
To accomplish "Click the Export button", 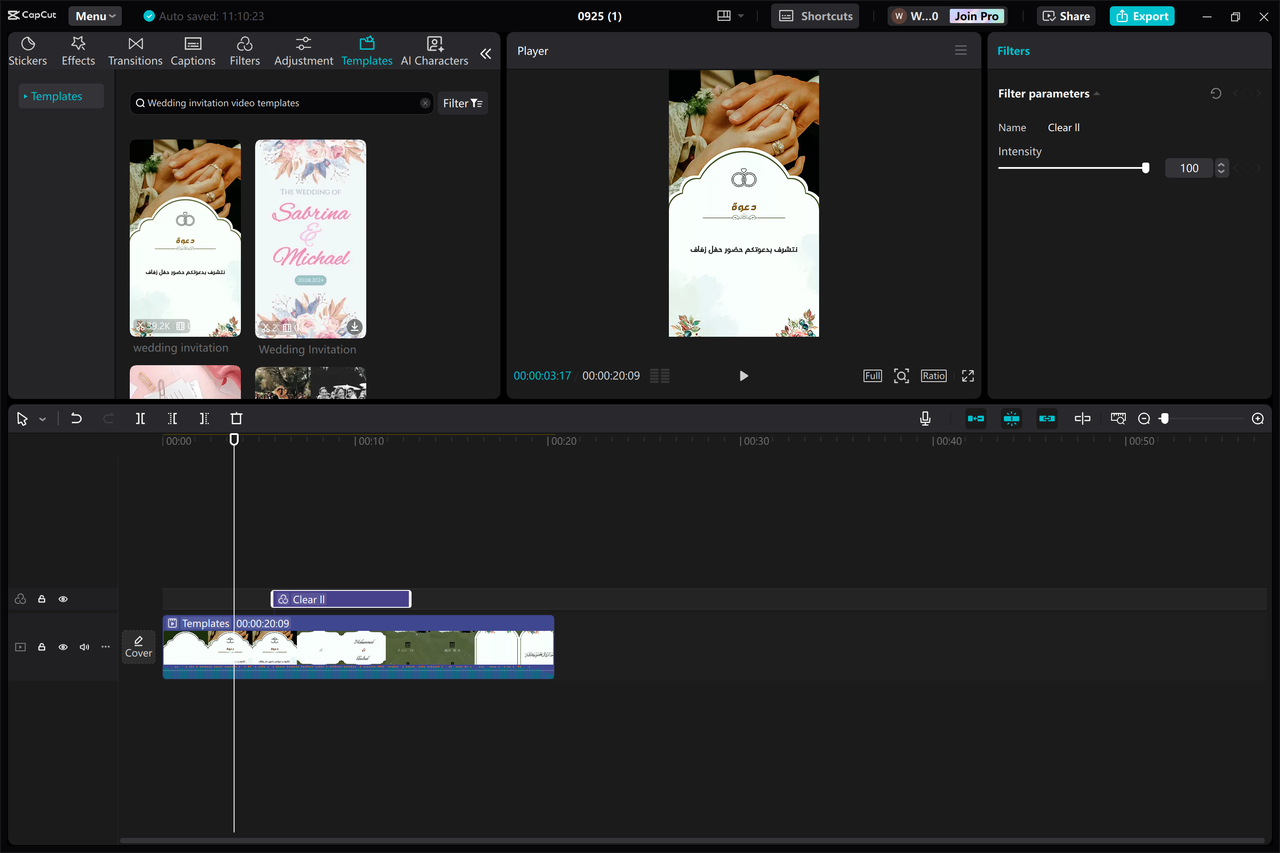I will coord(1141,16).
